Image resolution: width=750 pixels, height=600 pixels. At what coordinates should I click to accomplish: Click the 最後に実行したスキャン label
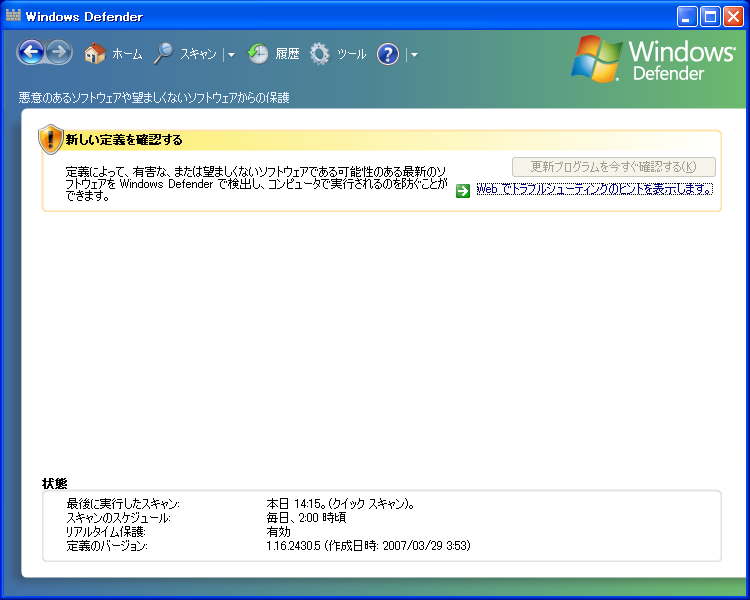tap(123, 504)
